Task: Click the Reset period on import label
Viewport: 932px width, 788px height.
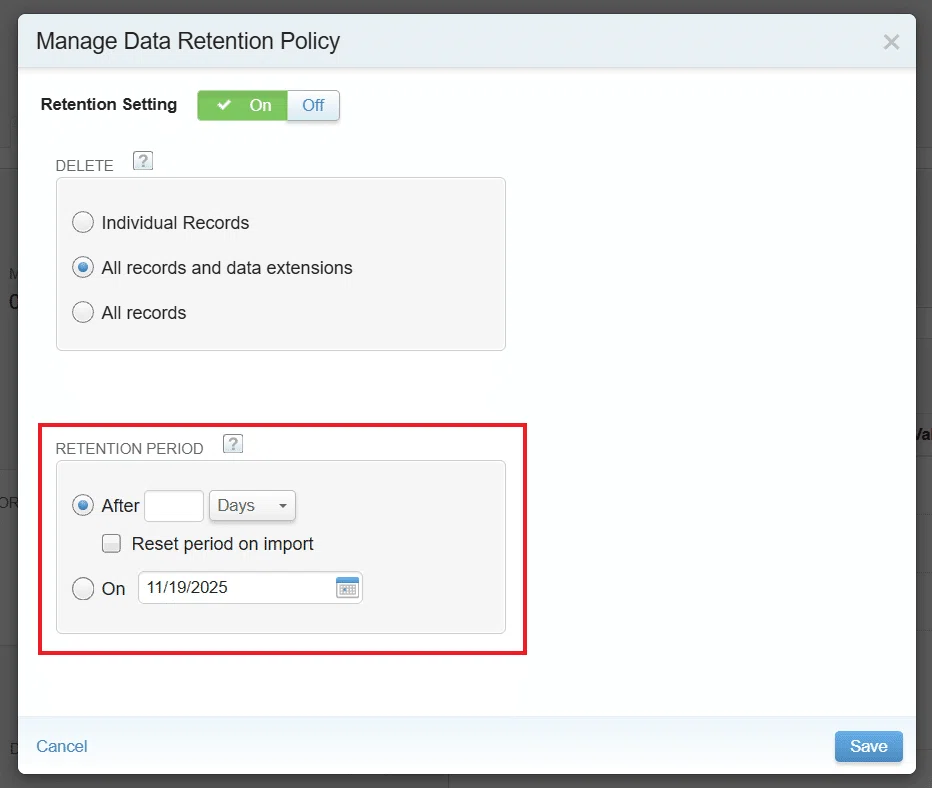Action: click(222, 544)
